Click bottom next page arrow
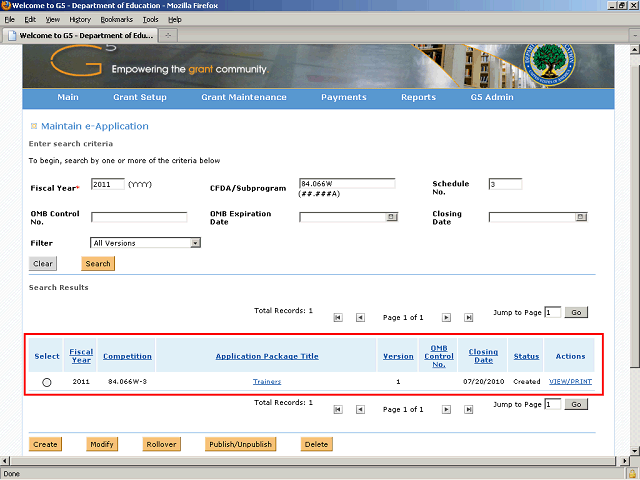Viewport: 640px width, 480px height. click(x=444, y=409)
